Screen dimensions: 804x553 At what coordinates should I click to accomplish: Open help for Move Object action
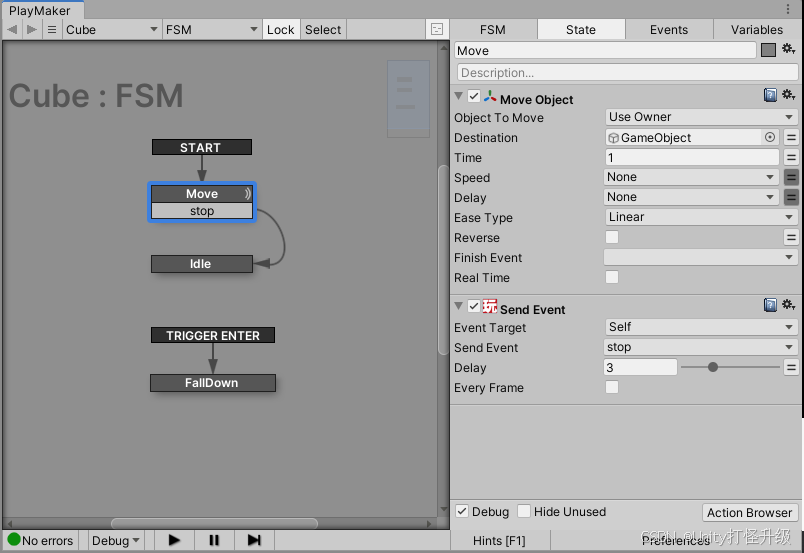tap(770, 95)
